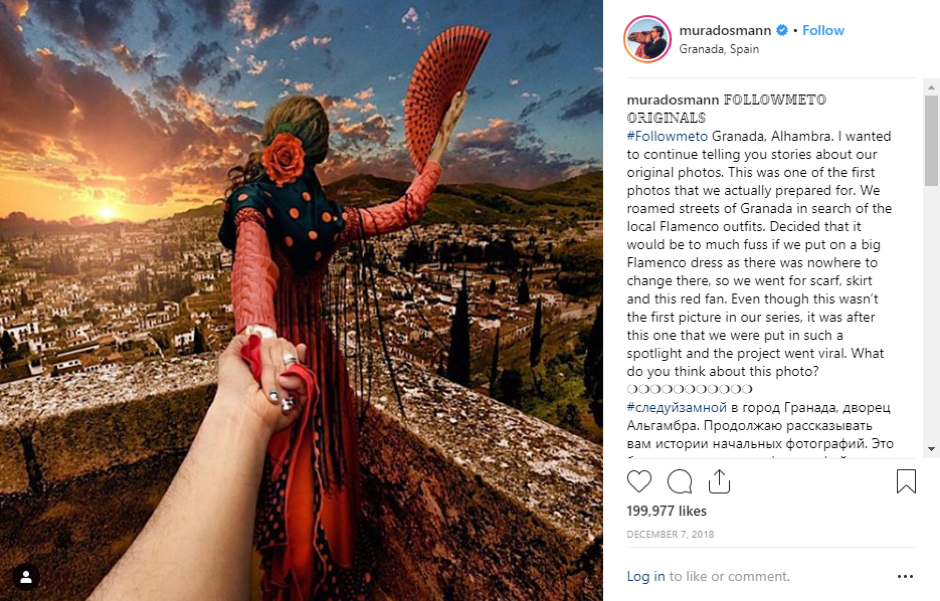The width and height of the screenshot is (940, 601).
Task: Open muradosmann's profile picture avatar
Action: [x=647, y=39]
